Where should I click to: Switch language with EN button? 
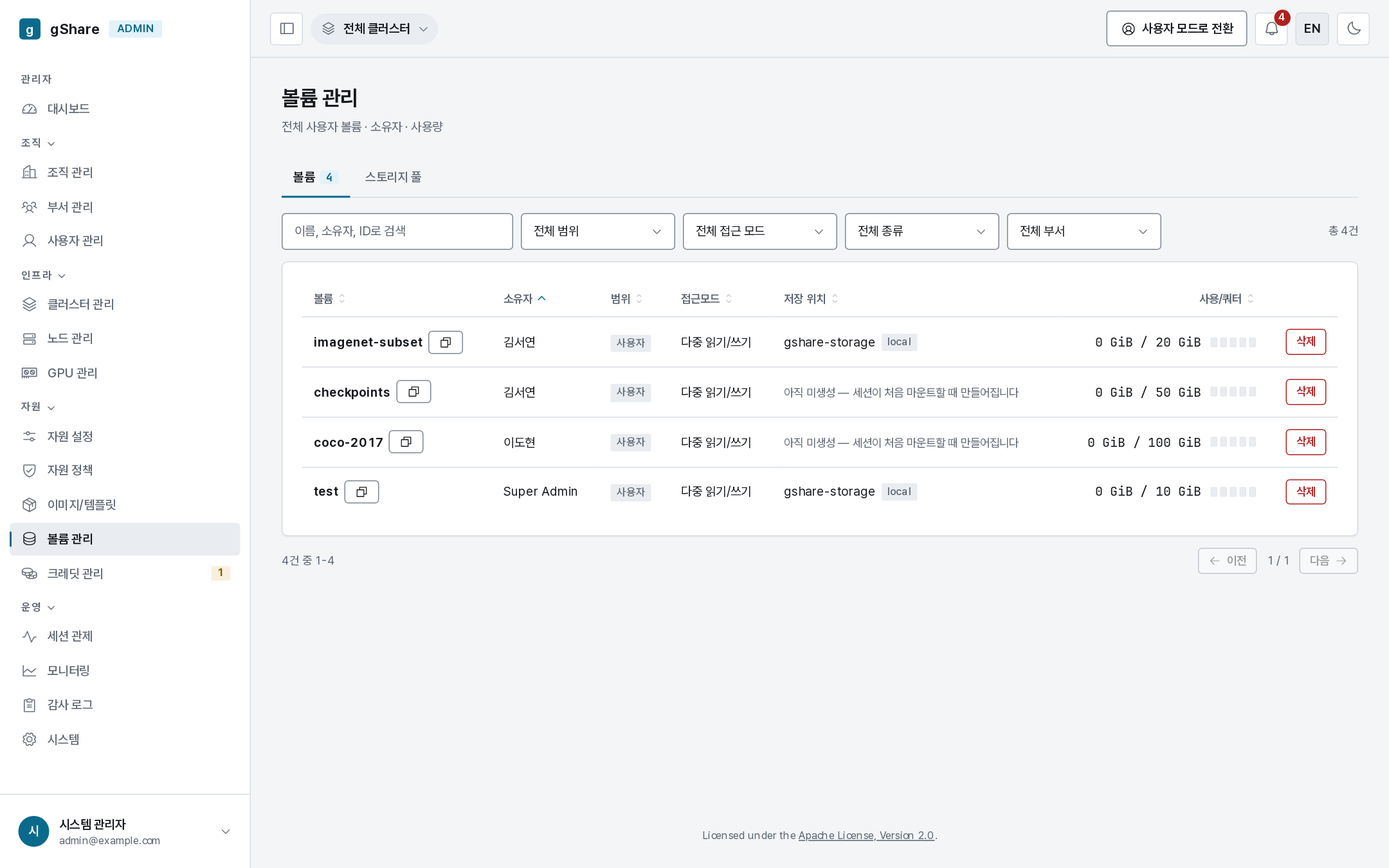pyautogui.click(x=1312, y=29)
